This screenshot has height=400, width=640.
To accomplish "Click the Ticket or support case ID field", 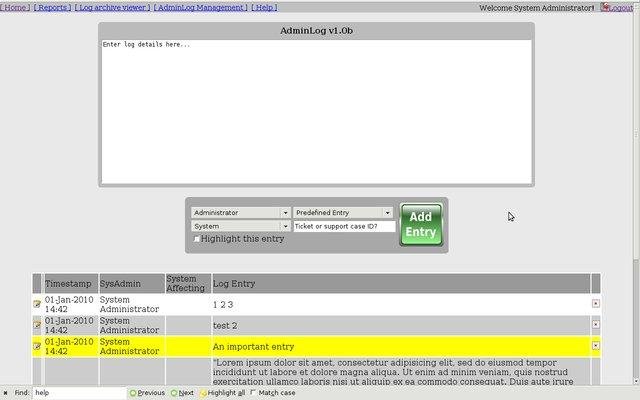I will (344, 226).
